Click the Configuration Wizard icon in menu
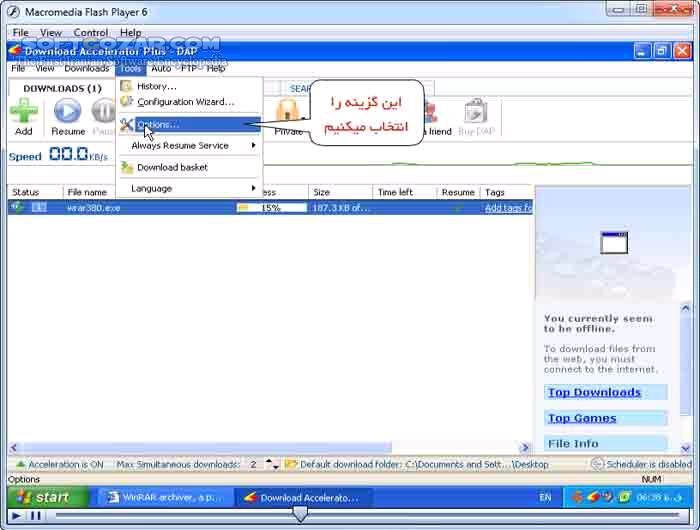The height and width of the screenshot is (530, 700). (126, 101)
